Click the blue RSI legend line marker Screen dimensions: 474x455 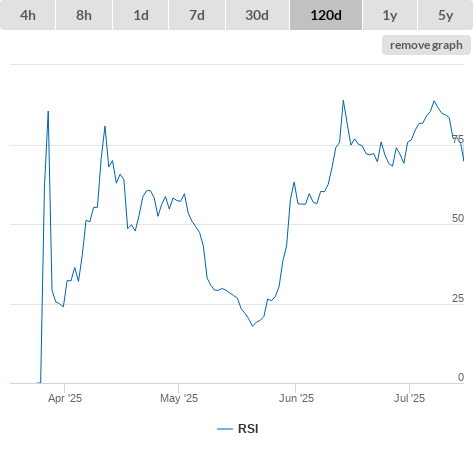click(225, 429)
